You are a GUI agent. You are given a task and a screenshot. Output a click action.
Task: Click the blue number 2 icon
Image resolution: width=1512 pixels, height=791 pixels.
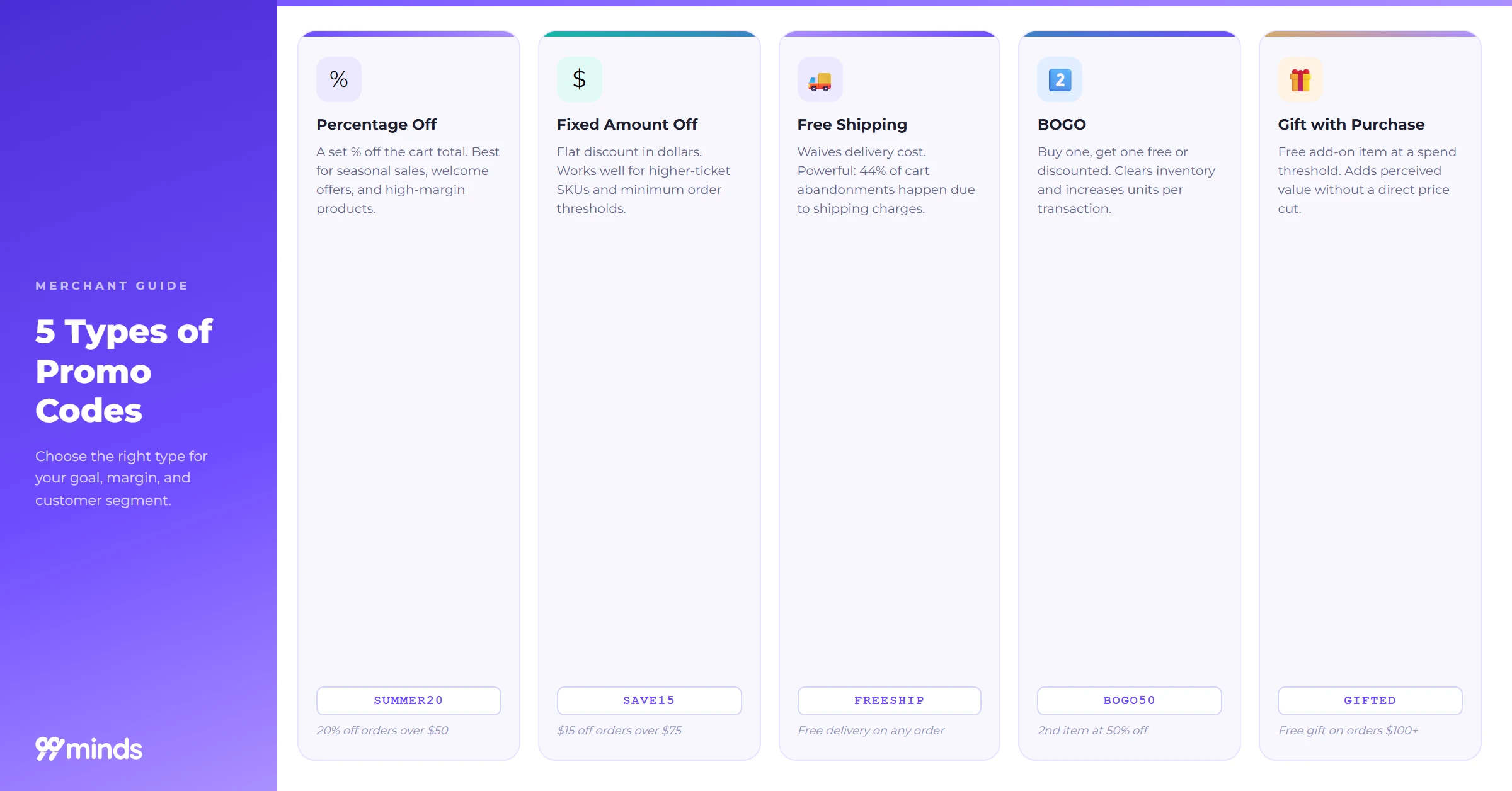(1060, 79)
